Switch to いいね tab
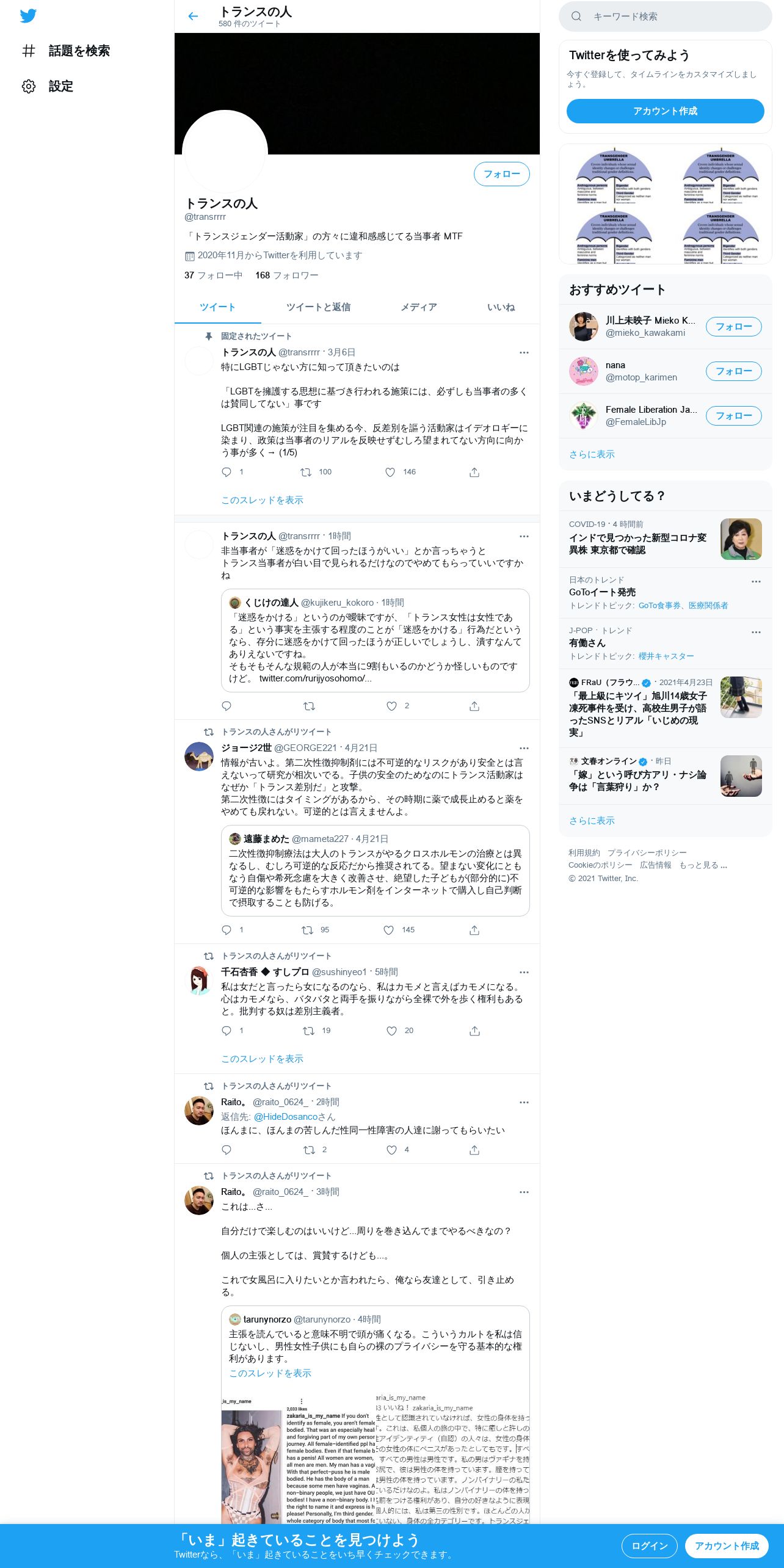 pyautogui.click(x=501, y=307)
